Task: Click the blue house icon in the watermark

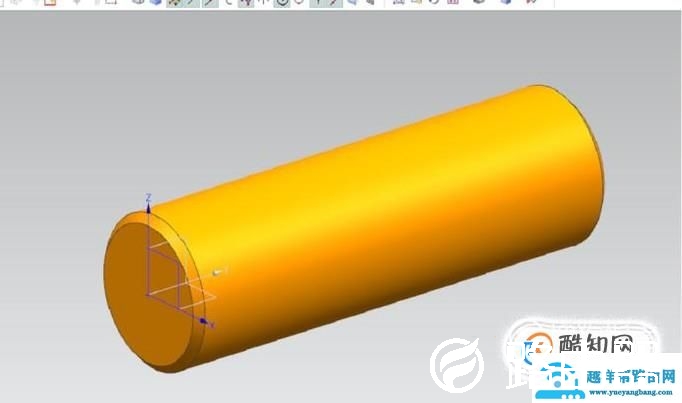Action: point(557,378)
